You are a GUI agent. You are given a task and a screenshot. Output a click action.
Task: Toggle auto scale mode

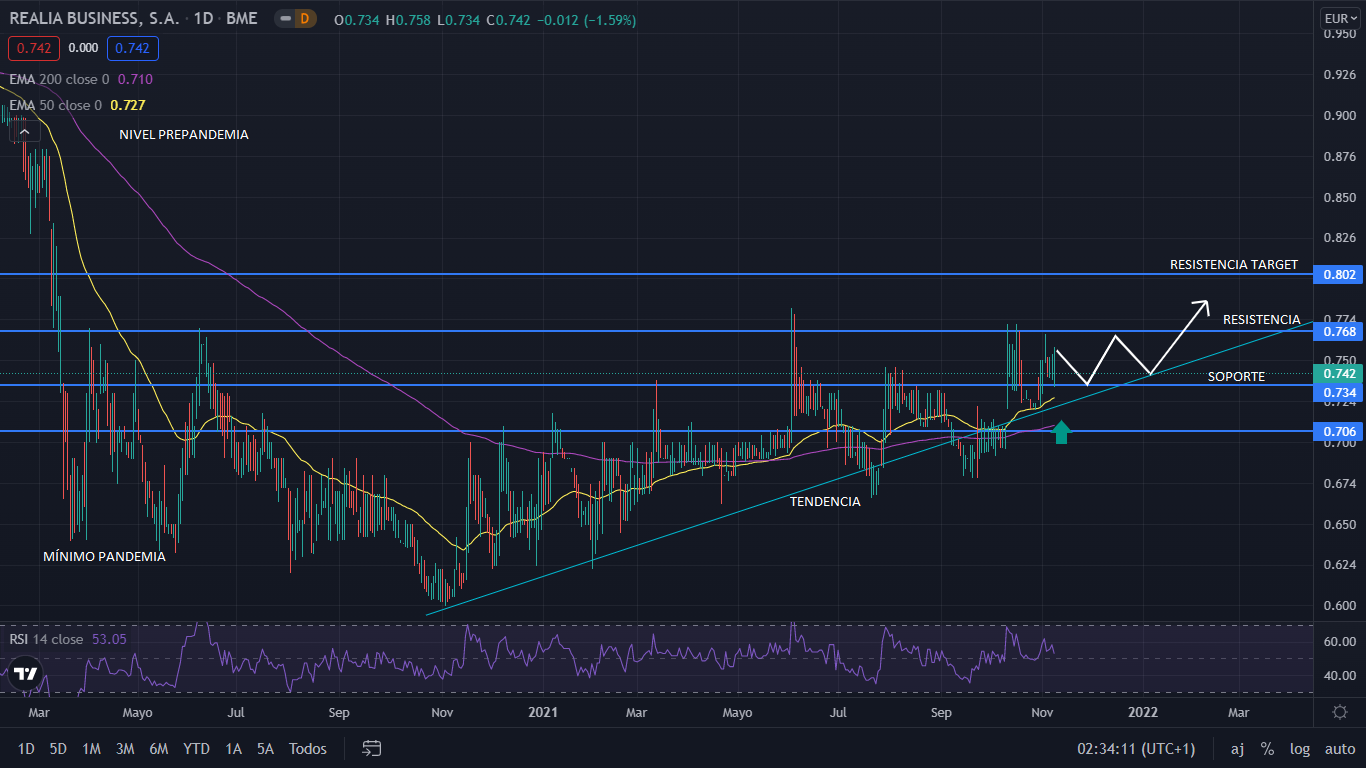point(1339,748)
